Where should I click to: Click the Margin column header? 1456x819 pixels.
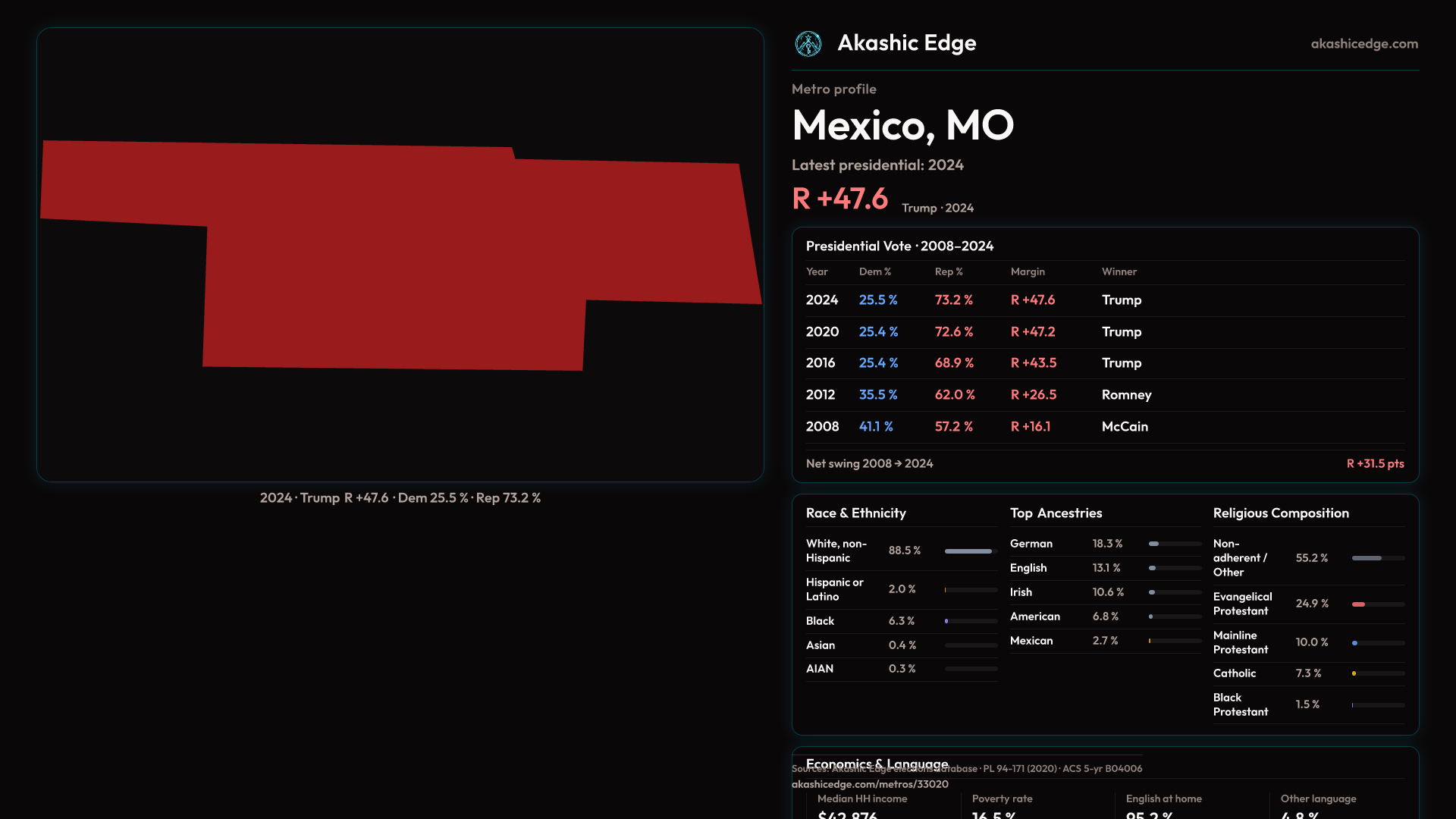1028,271
